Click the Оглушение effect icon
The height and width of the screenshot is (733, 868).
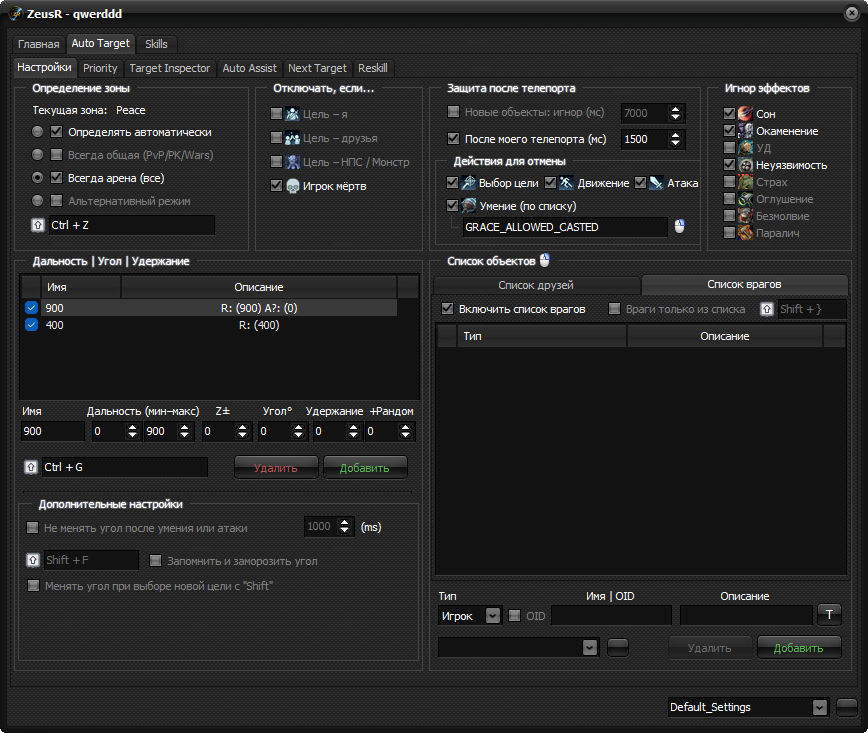point(745,199)
